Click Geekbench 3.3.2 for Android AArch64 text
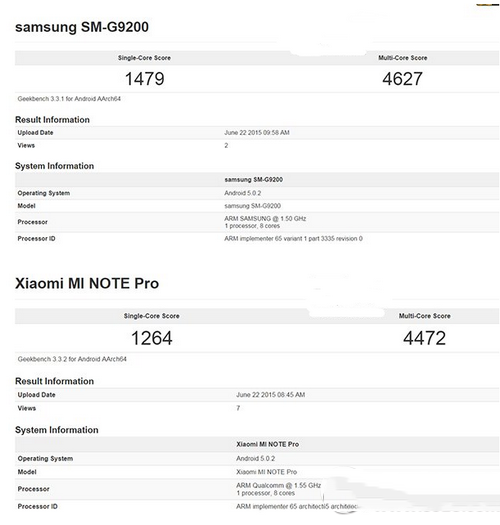 [72, 359]
